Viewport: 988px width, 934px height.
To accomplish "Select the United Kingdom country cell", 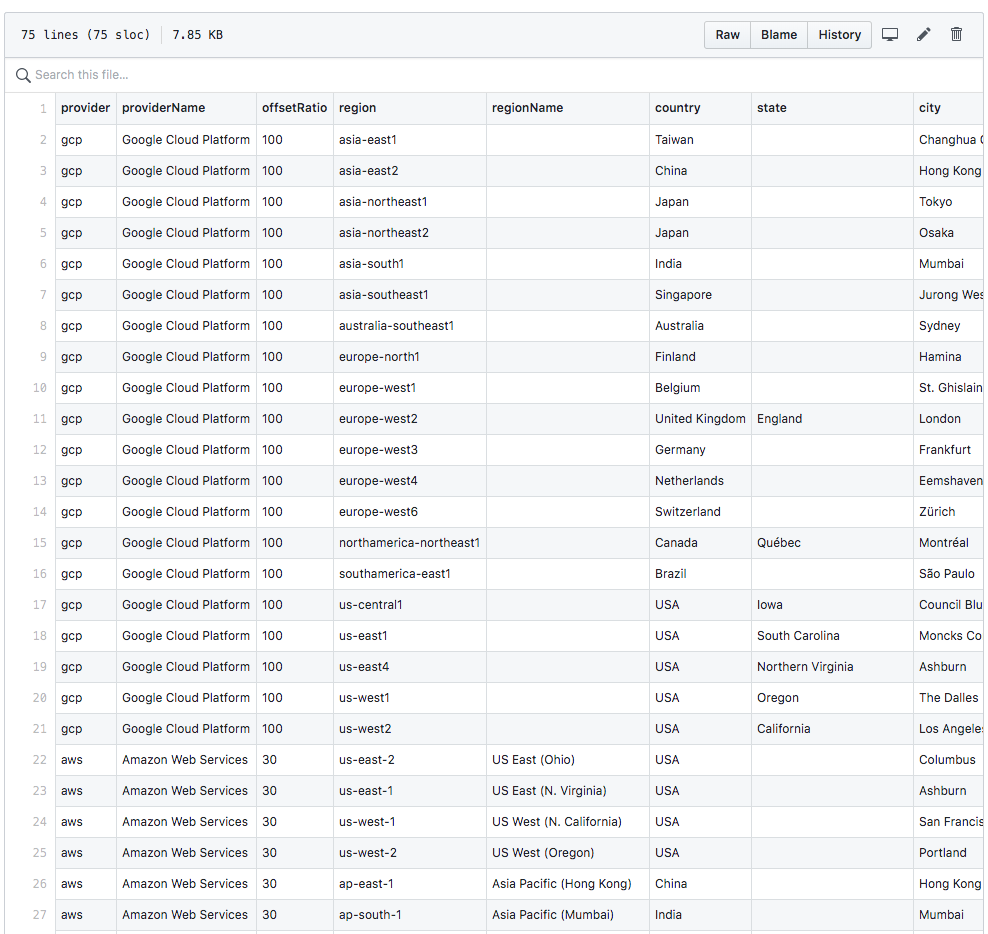I will point(700,419).
